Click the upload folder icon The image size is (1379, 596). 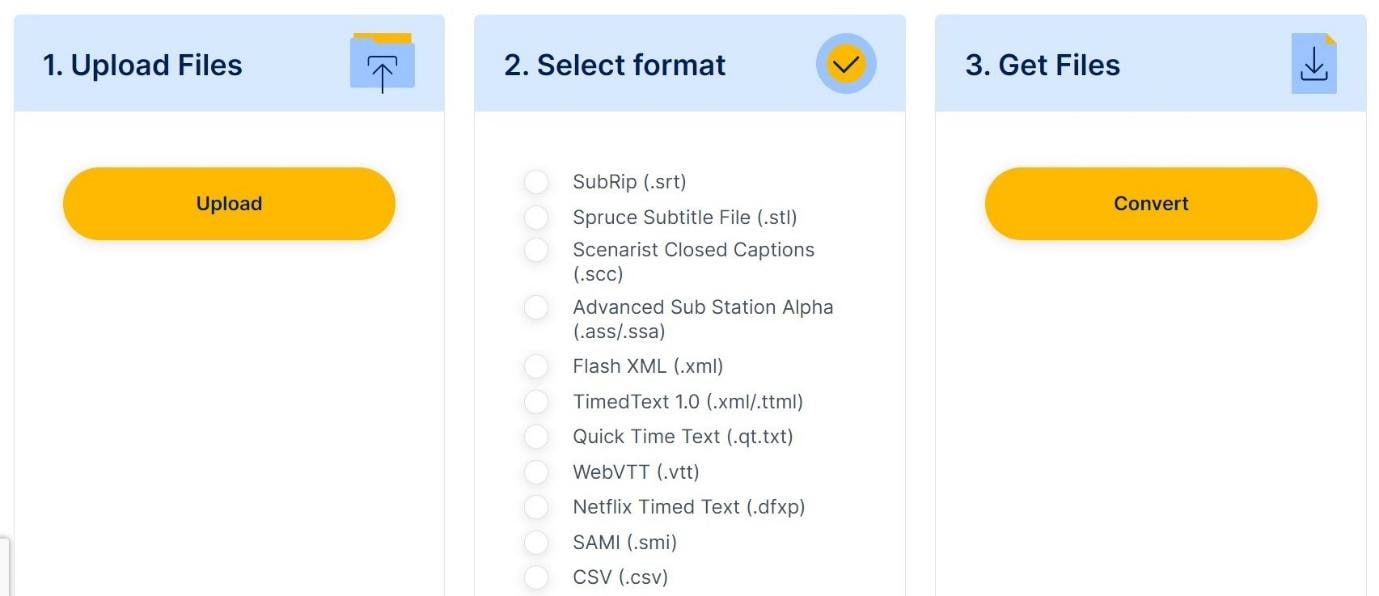(382, 64)
